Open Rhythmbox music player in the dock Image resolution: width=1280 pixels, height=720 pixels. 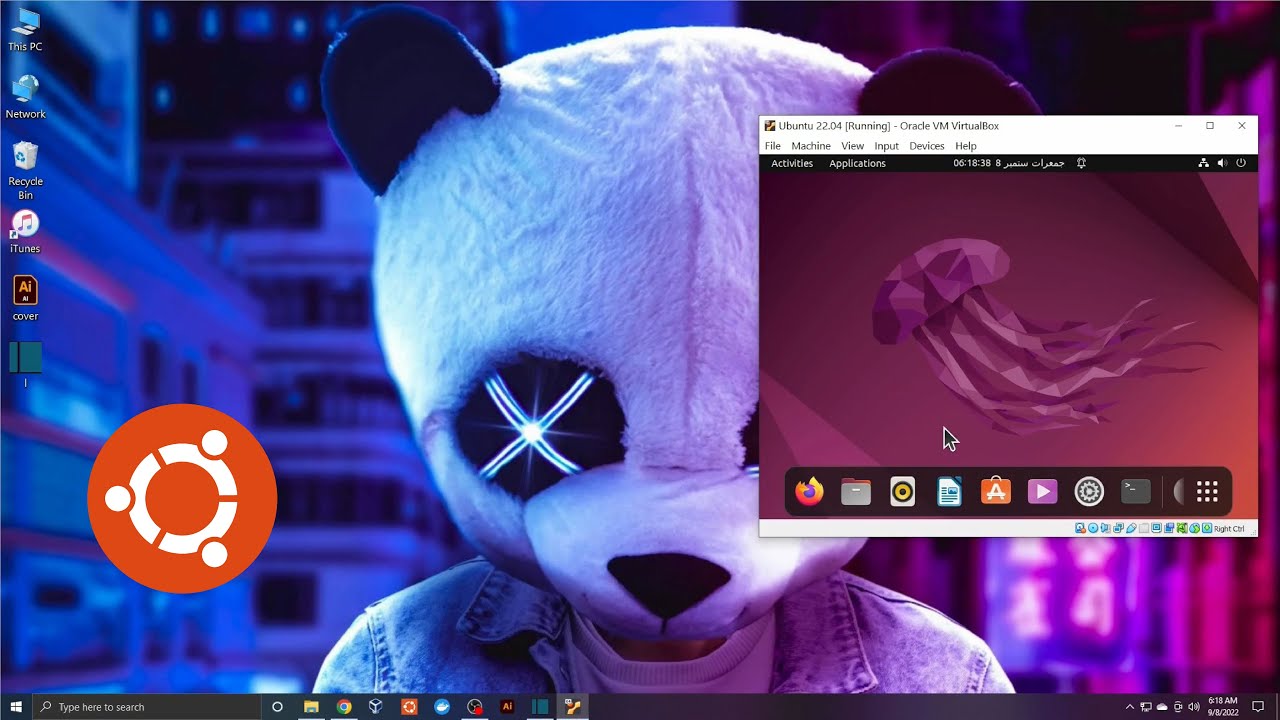902,491
